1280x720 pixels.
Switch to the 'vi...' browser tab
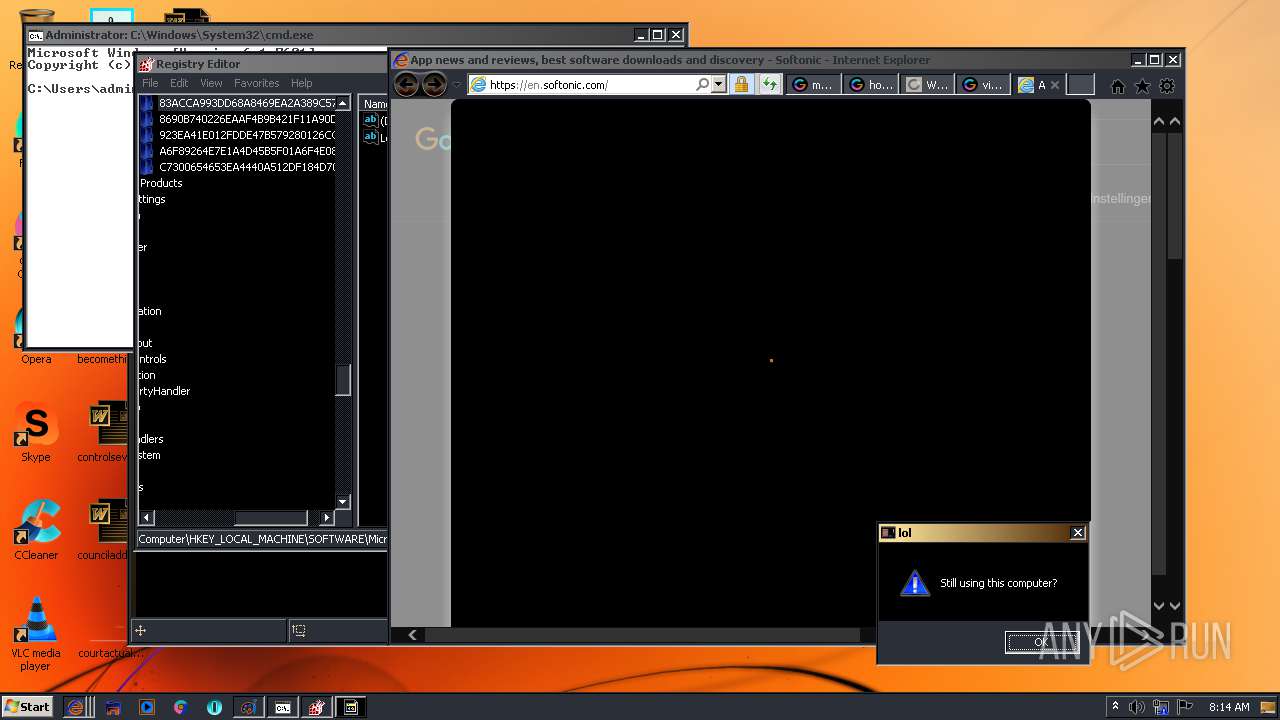(x=983, y=85)
